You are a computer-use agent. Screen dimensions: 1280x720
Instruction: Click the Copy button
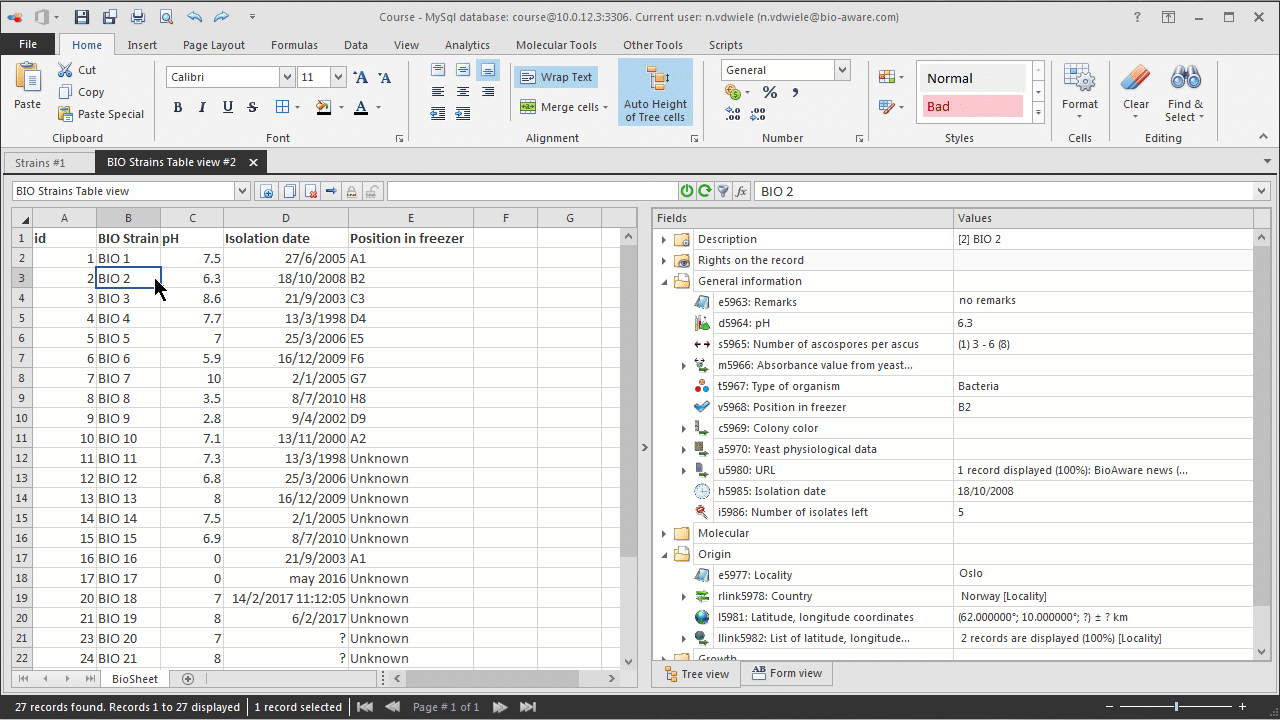81,92
